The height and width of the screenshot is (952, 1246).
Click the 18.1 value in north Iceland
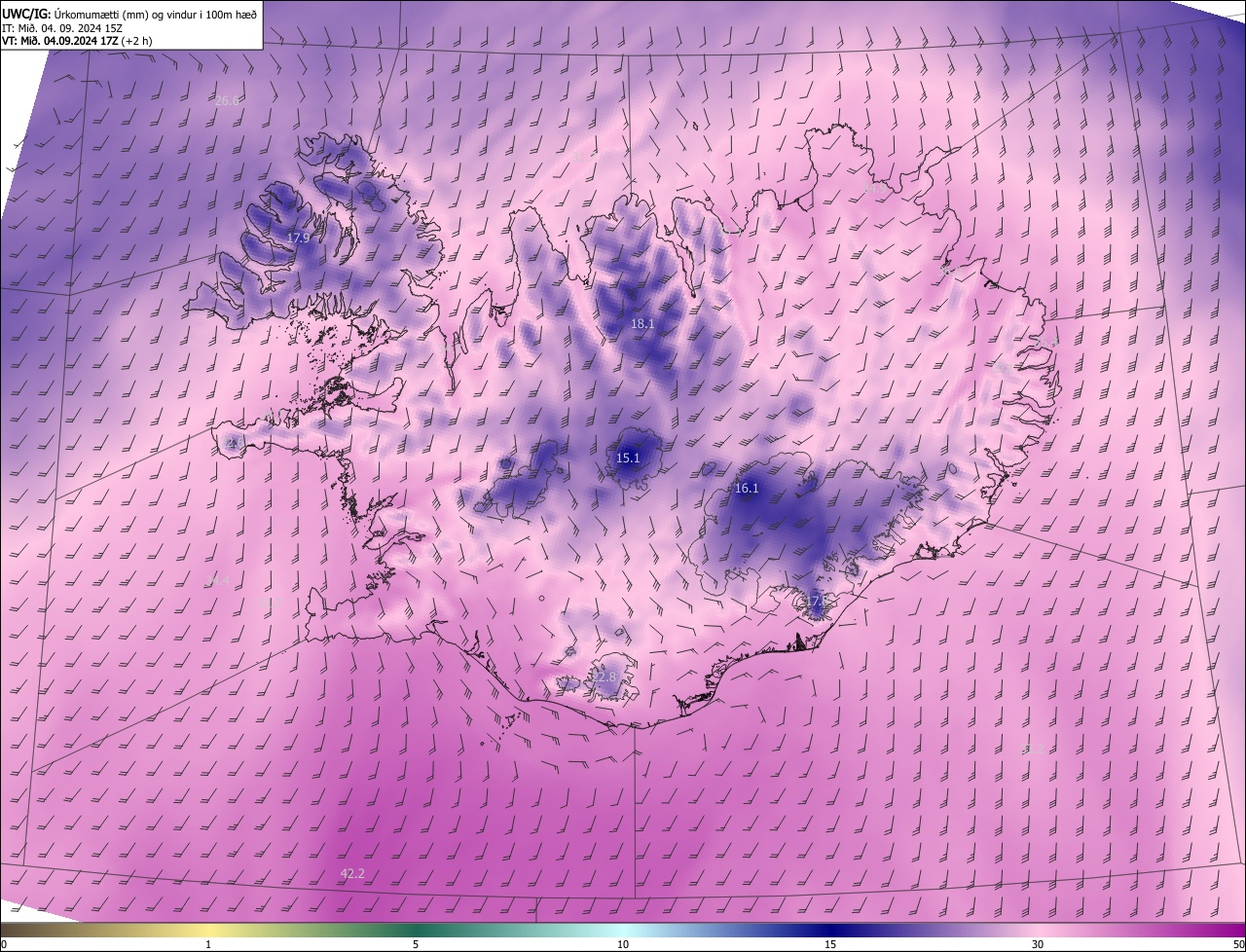point(642,323)
